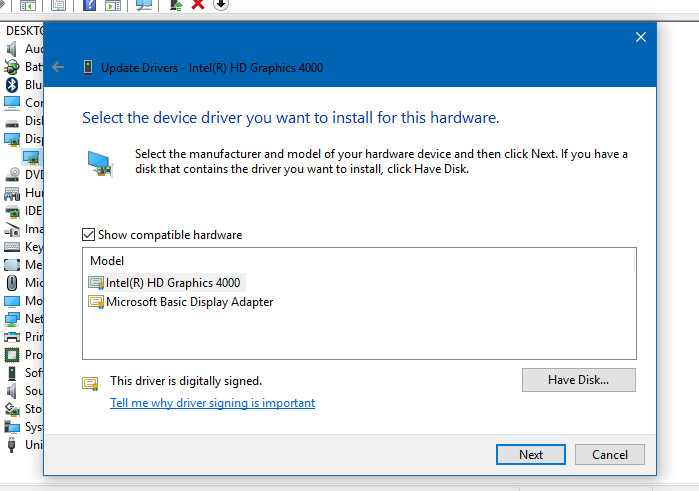Select the Disk drives icon in device tree
Screen dimensions: 699x491
click(12, 122)
